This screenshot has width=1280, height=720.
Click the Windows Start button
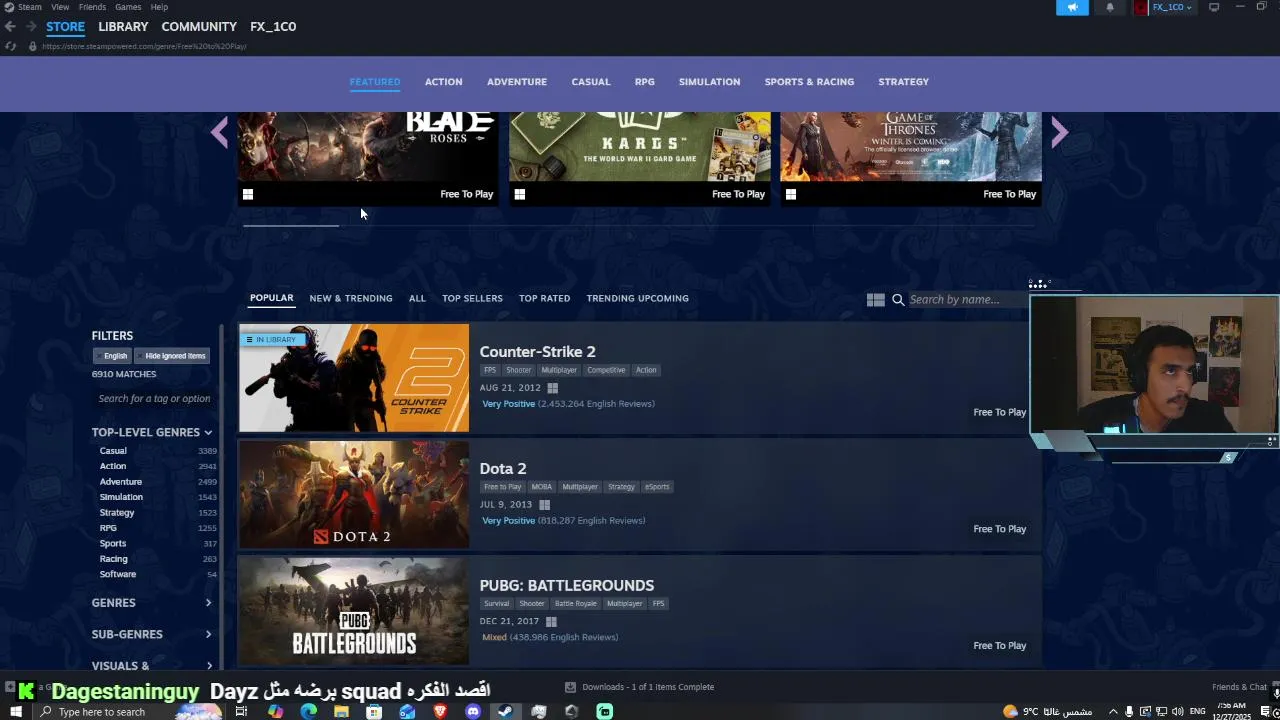(x=15, y=712)
